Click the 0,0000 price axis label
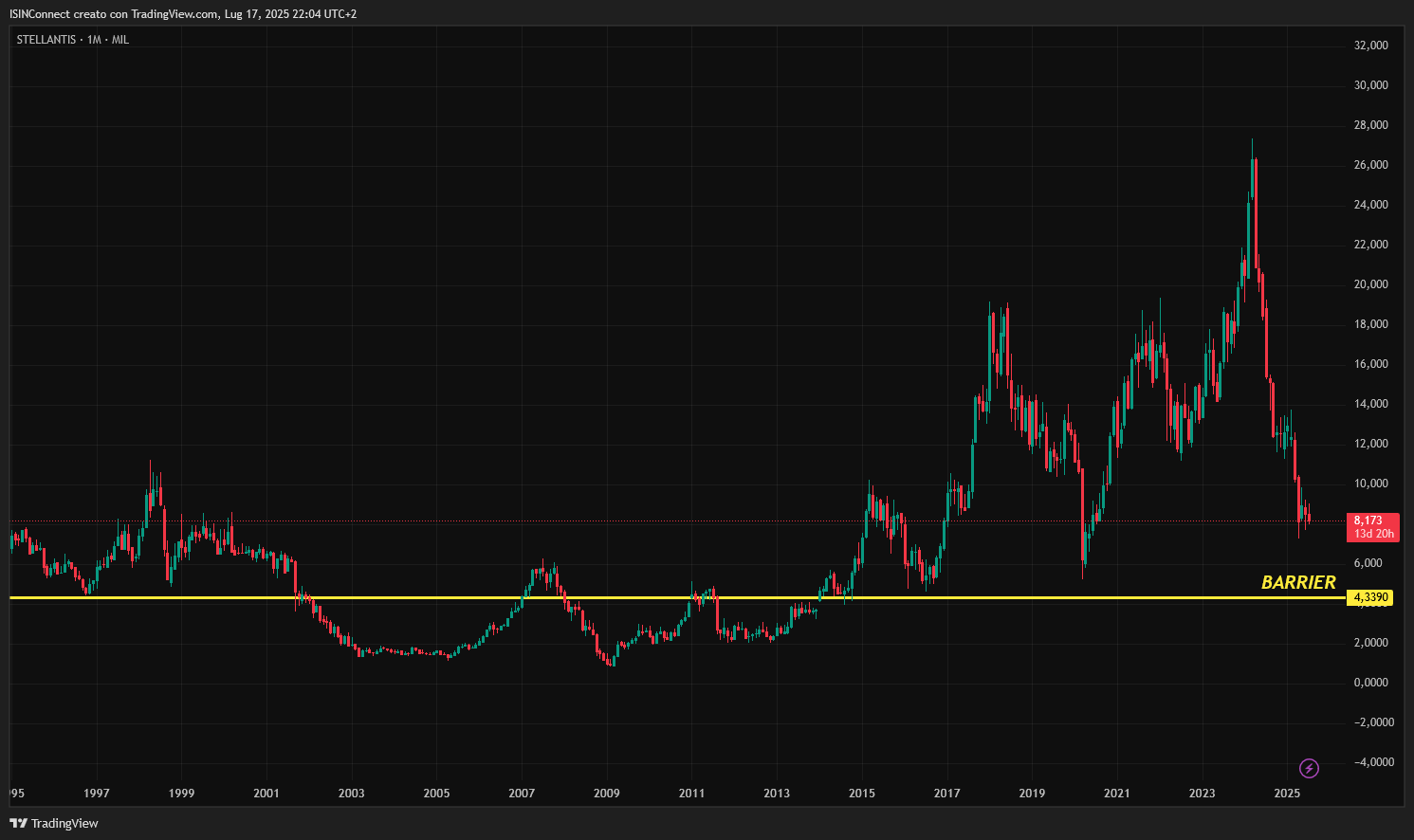This screenshot has height=840, width=1414. pos(1371,683)
